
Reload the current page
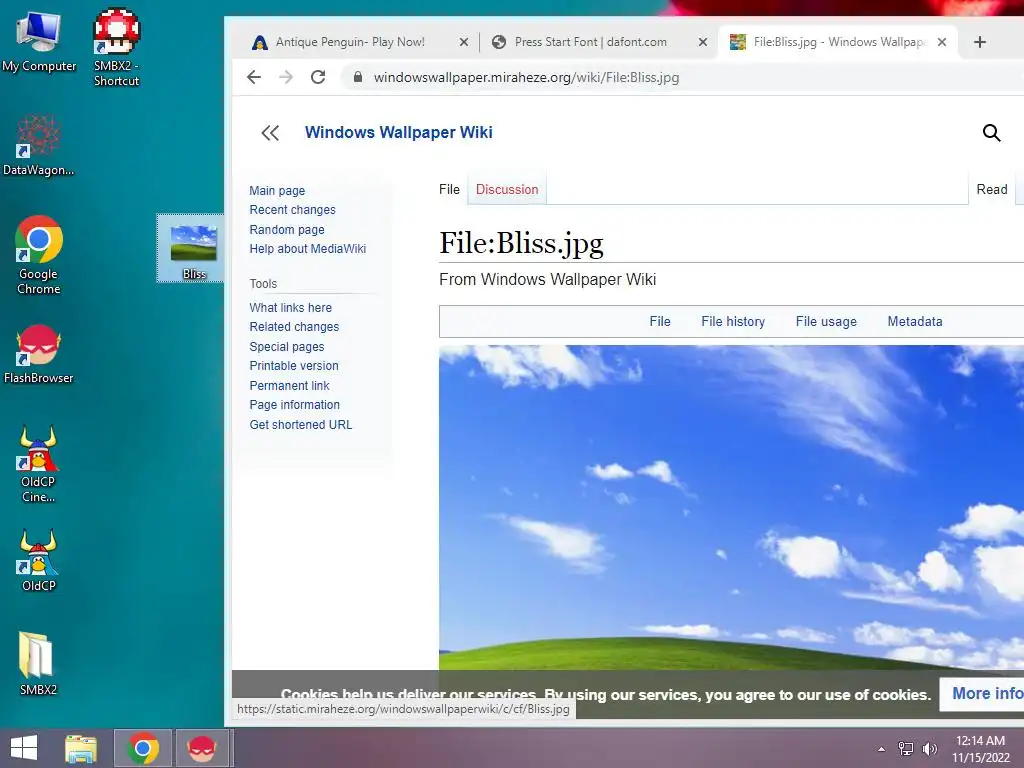[318, 77]
